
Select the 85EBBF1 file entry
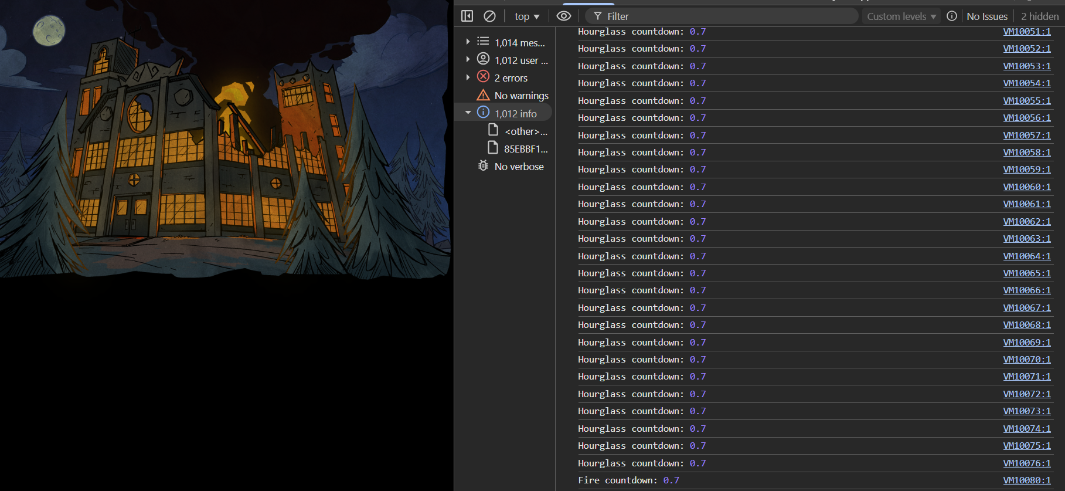tap(526, 148)
